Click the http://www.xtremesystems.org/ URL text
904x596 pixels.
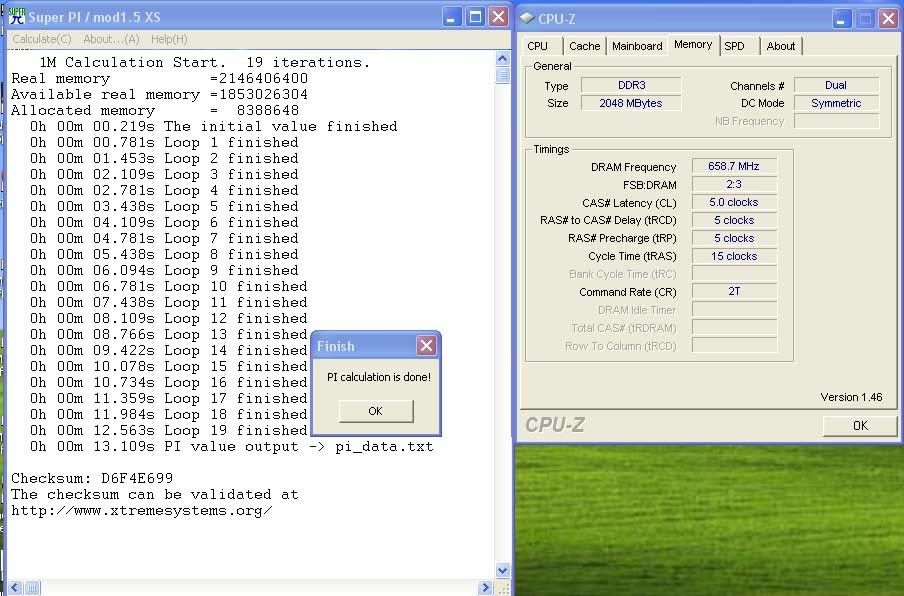(x=141, y=511)
